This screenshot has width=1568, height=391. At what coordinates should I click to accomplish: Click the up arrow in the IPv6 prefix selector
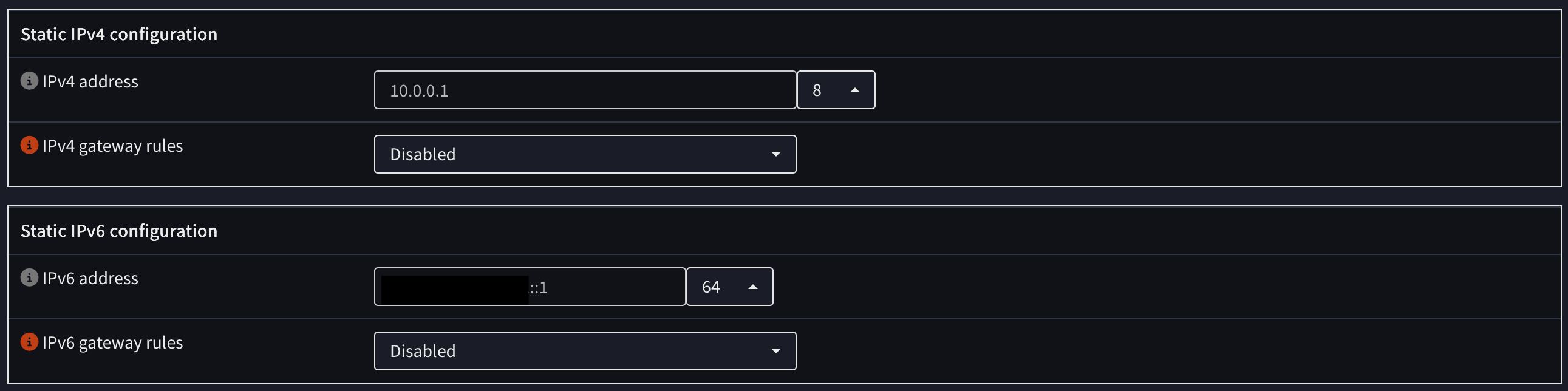click(753, 287)
